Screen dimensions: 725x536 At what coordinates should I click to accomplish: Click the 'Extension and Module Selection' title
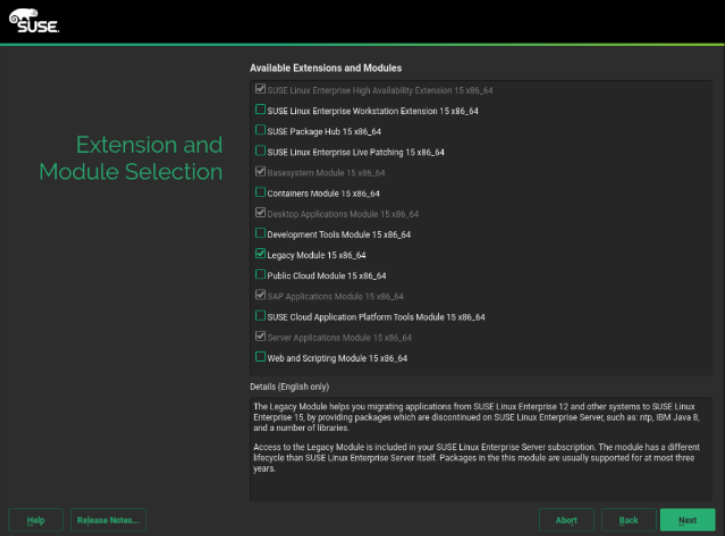click(131, 158)
